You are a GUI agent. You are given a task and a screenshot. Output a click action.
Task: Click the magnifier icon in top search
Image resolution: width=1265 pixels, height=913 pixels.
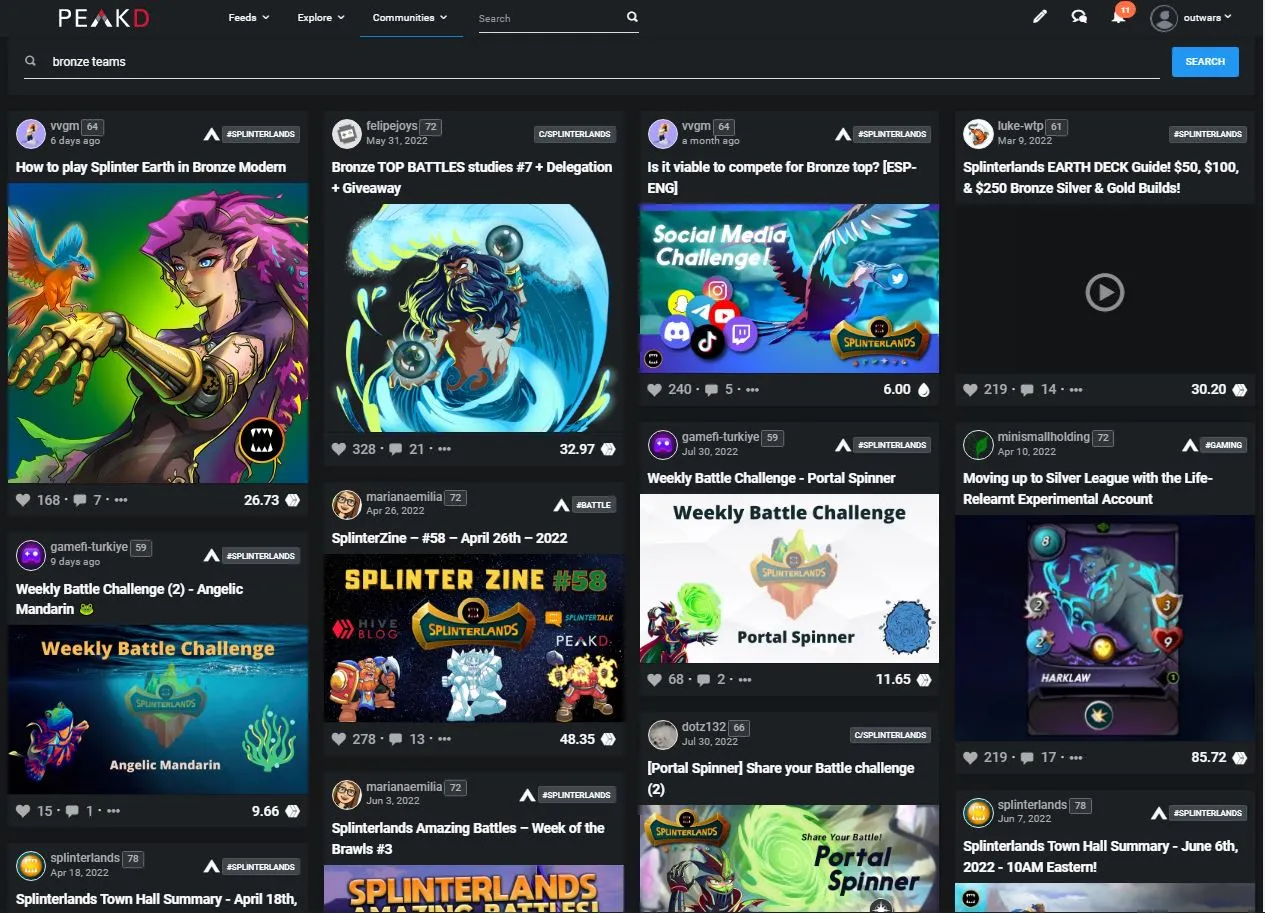click(632, 17)
